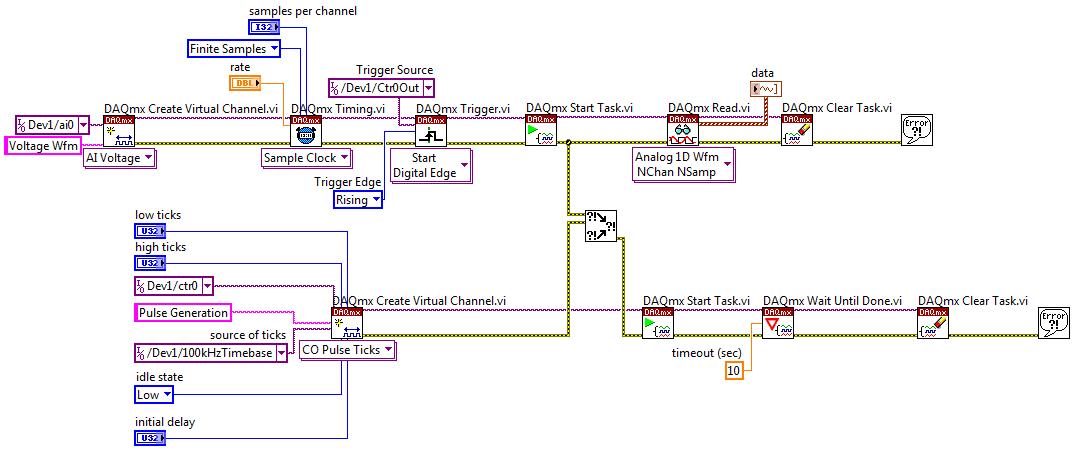The height and width of the screenshot is (454, 1073).
Task: Click the DAQmx Timing VI icon
Action: click(x=305, y=132)
